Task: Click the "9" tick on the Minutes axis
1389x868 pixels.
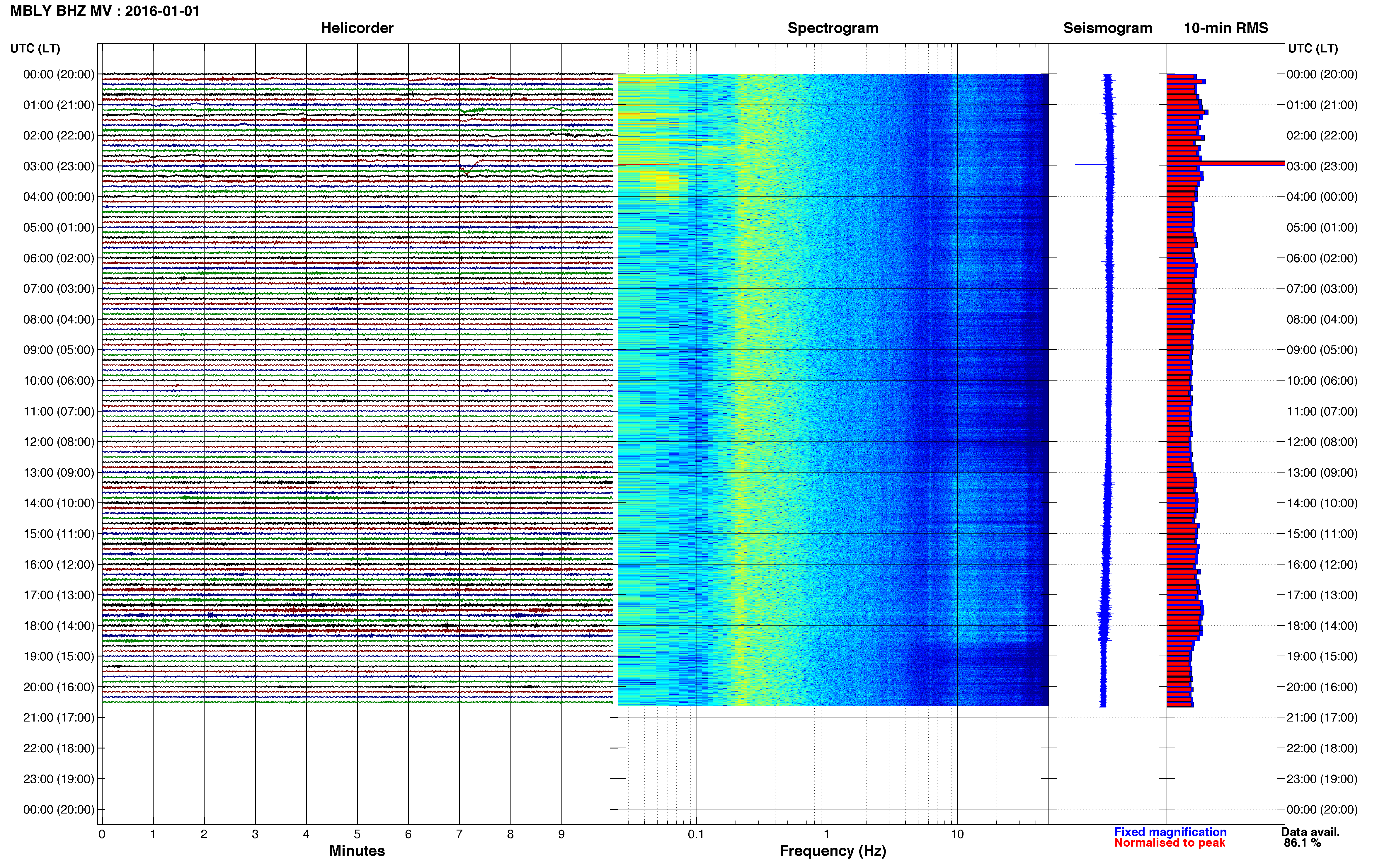Action: tap(561, 834)
